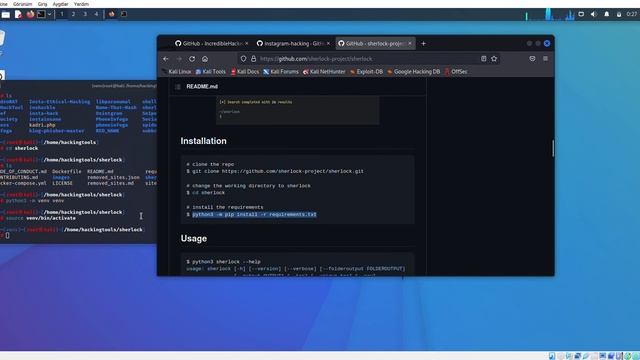The width and height of the screenshot is (640, 360).
Task: Open the Google Hacking DB bookmark
Action: click(413, 71)
